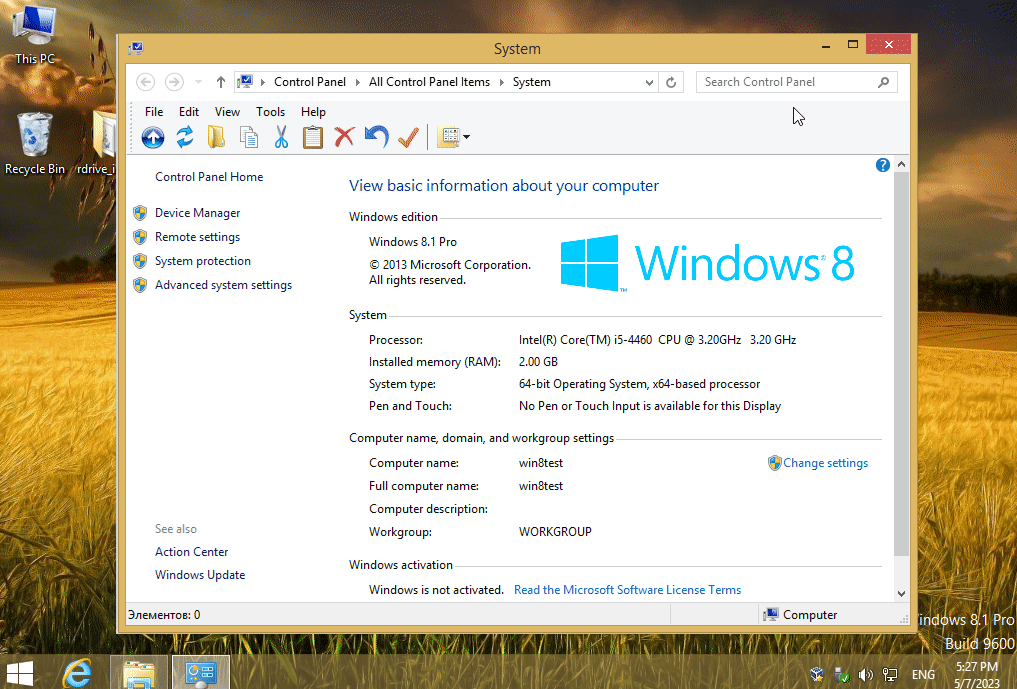Viewport: 1017px width, 689px height.
Task: Open the File menu
Action: 154,112
